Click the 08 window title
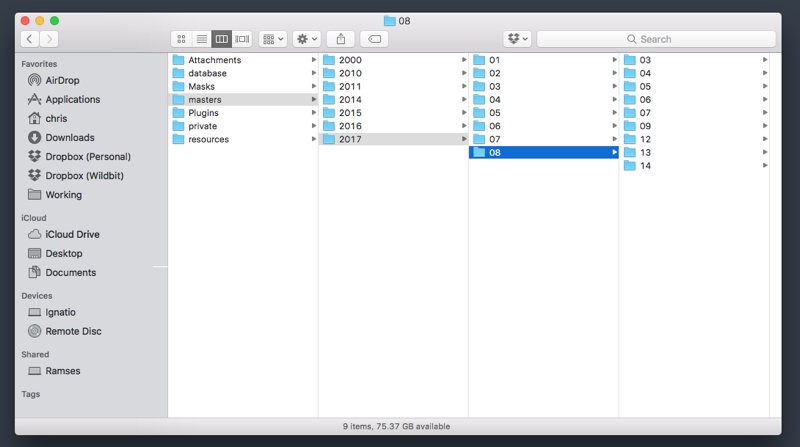 pyautogui.click(x=397, y=21)
